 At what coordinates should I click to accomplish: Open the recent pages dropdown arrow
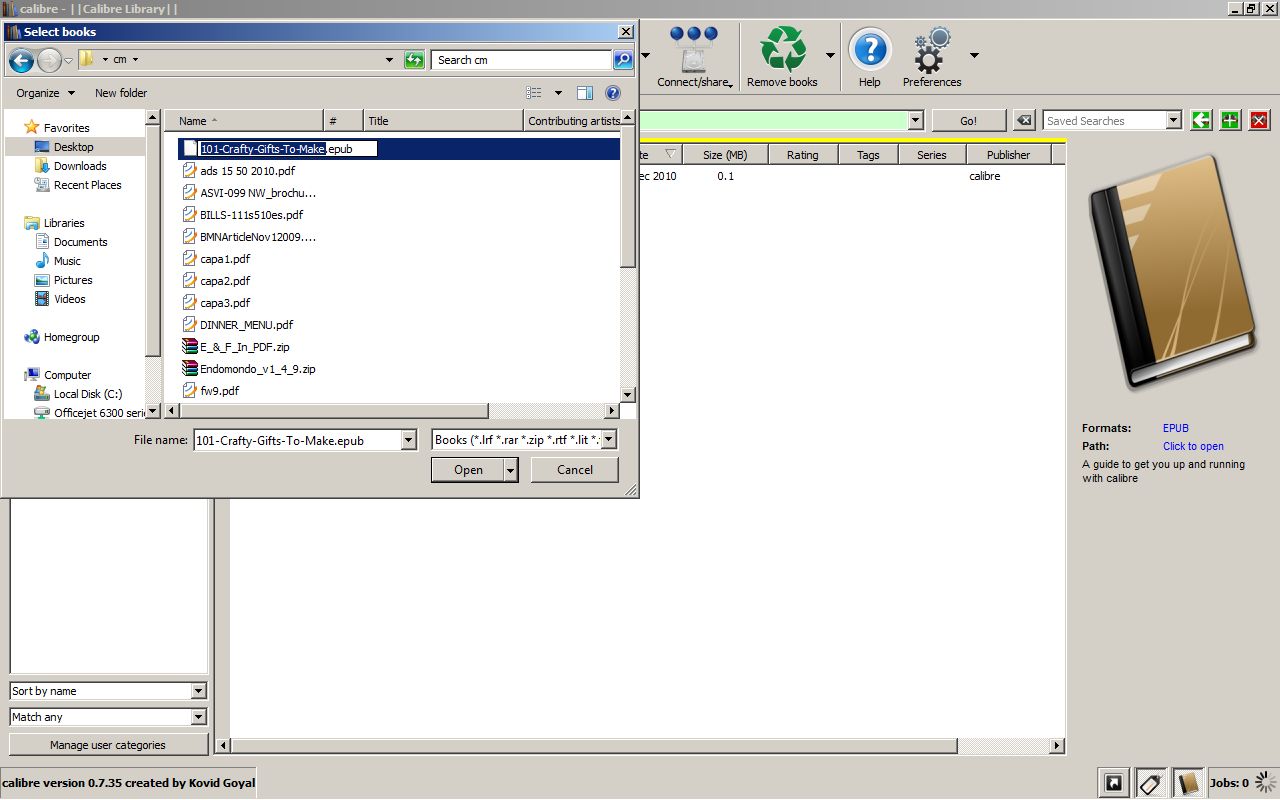pos(68,61)
